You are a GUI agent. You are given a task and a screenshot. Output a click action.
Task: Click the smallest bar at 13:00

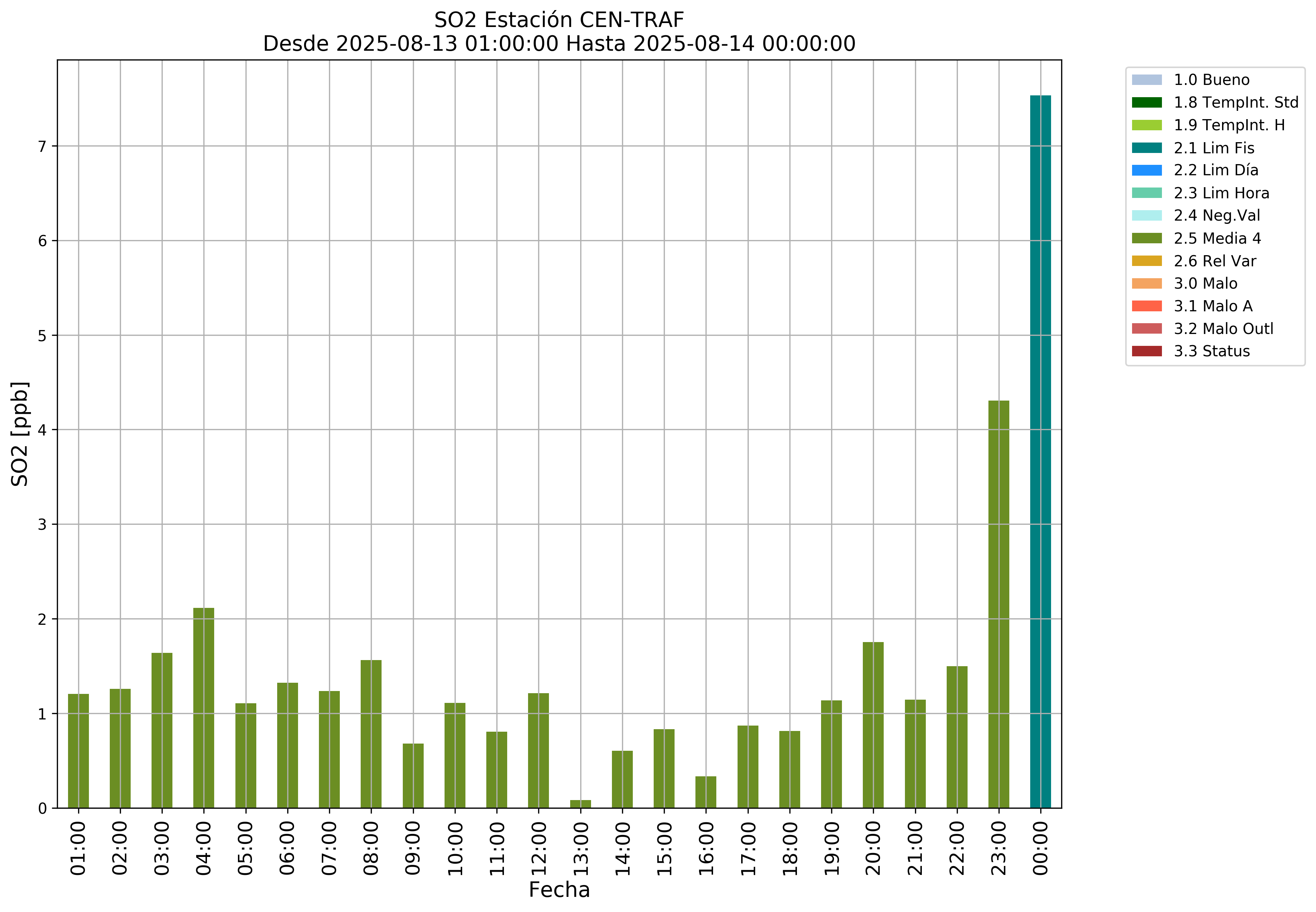click(580, 804)
